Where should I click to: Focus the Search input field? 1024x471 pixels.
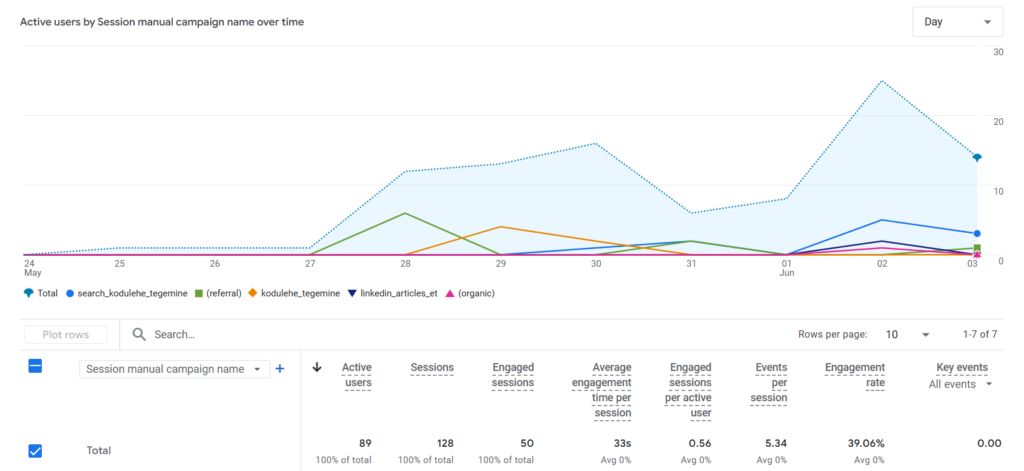point(457,334)
